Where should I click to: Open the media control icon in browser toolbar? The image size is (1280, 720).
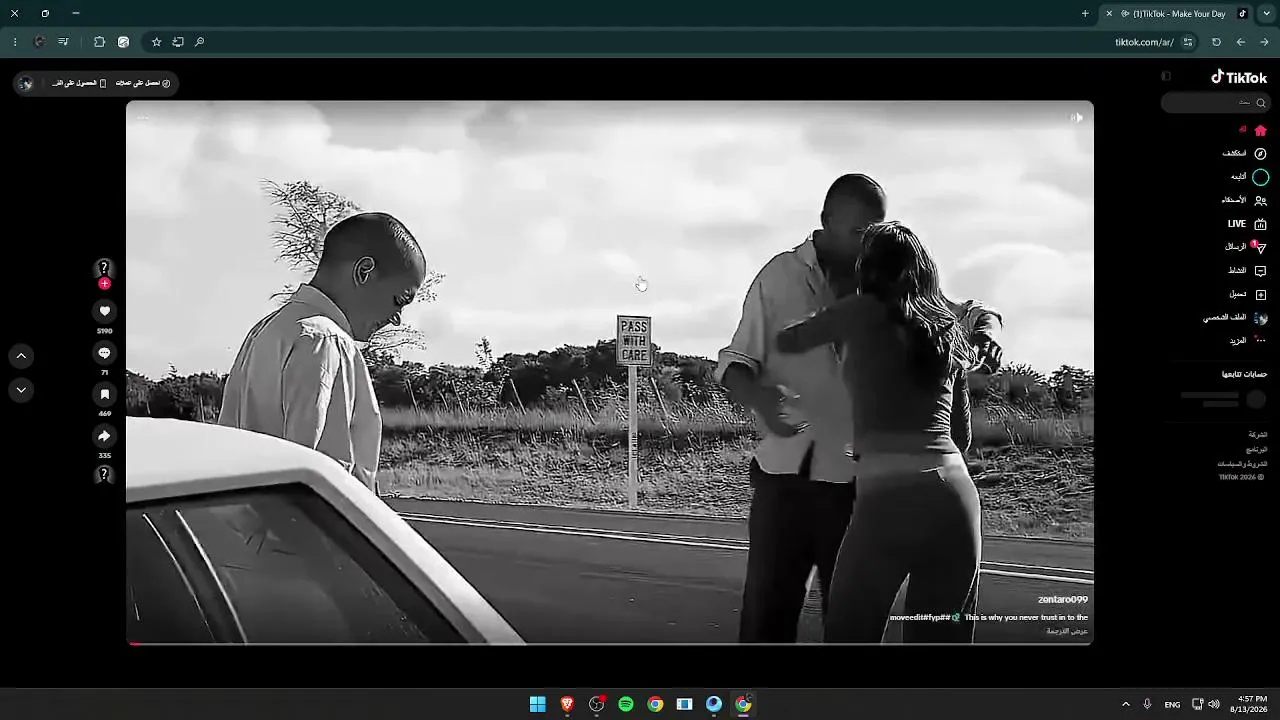pos(64,42)
